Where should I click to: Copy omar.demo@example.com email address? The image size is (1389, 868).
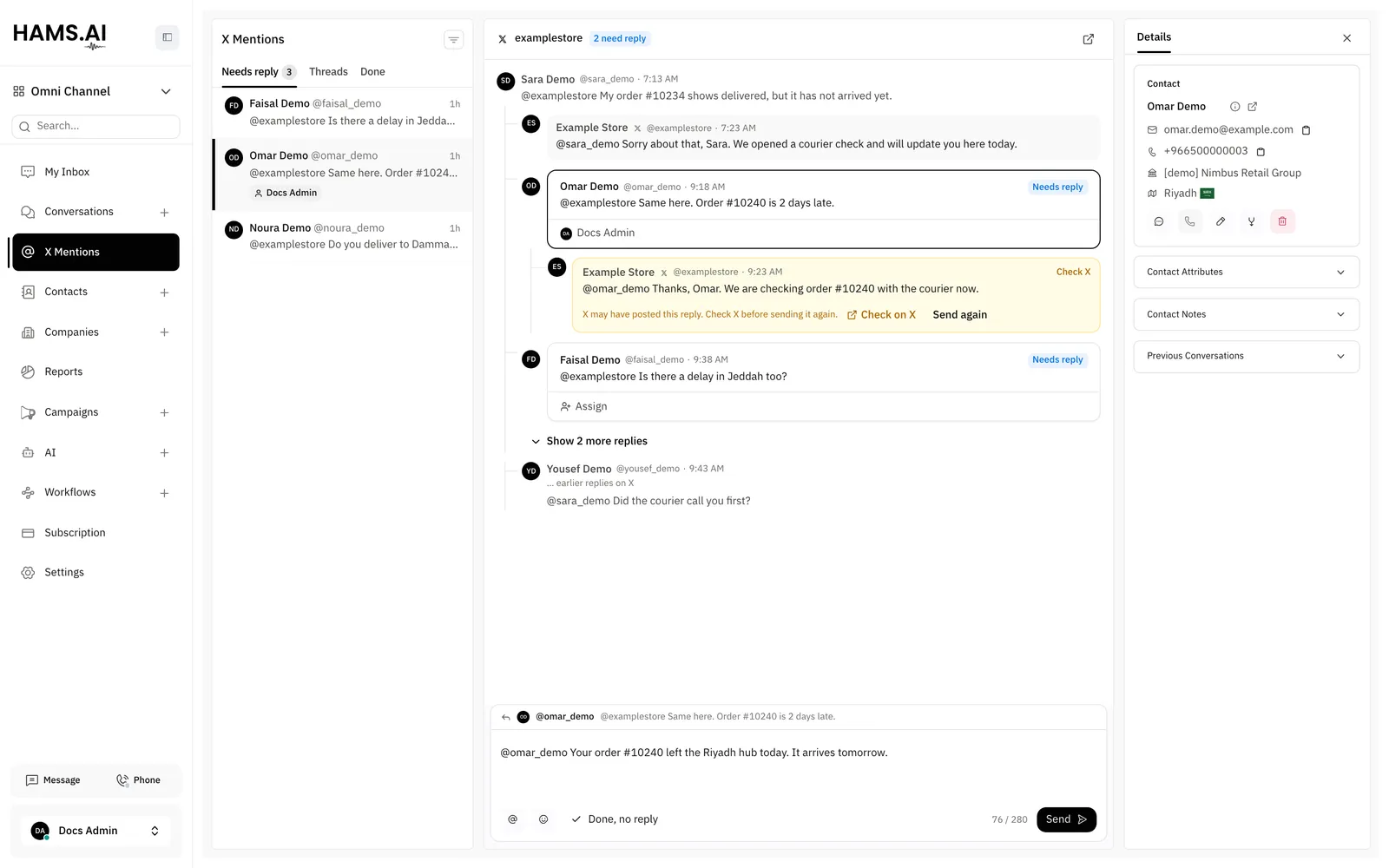pos(1306,130)
